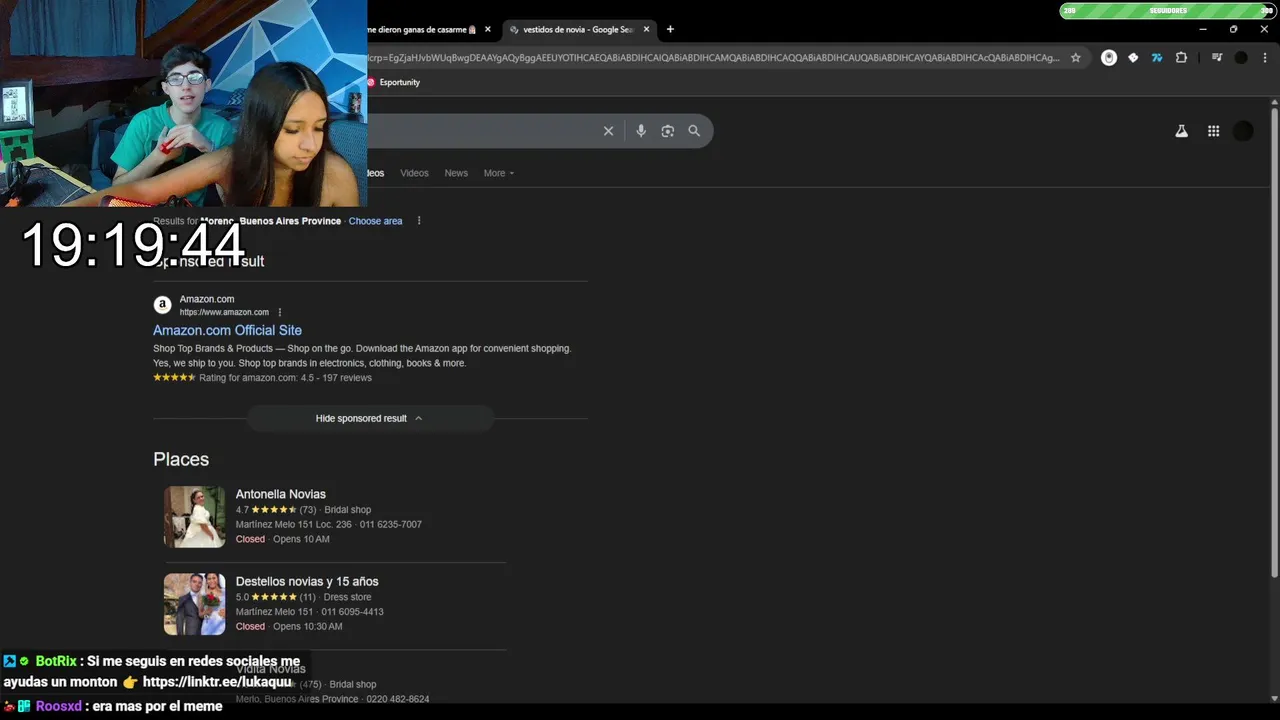
Task: Click the https://www.amazon.com URL text
Action: [224, 312]
